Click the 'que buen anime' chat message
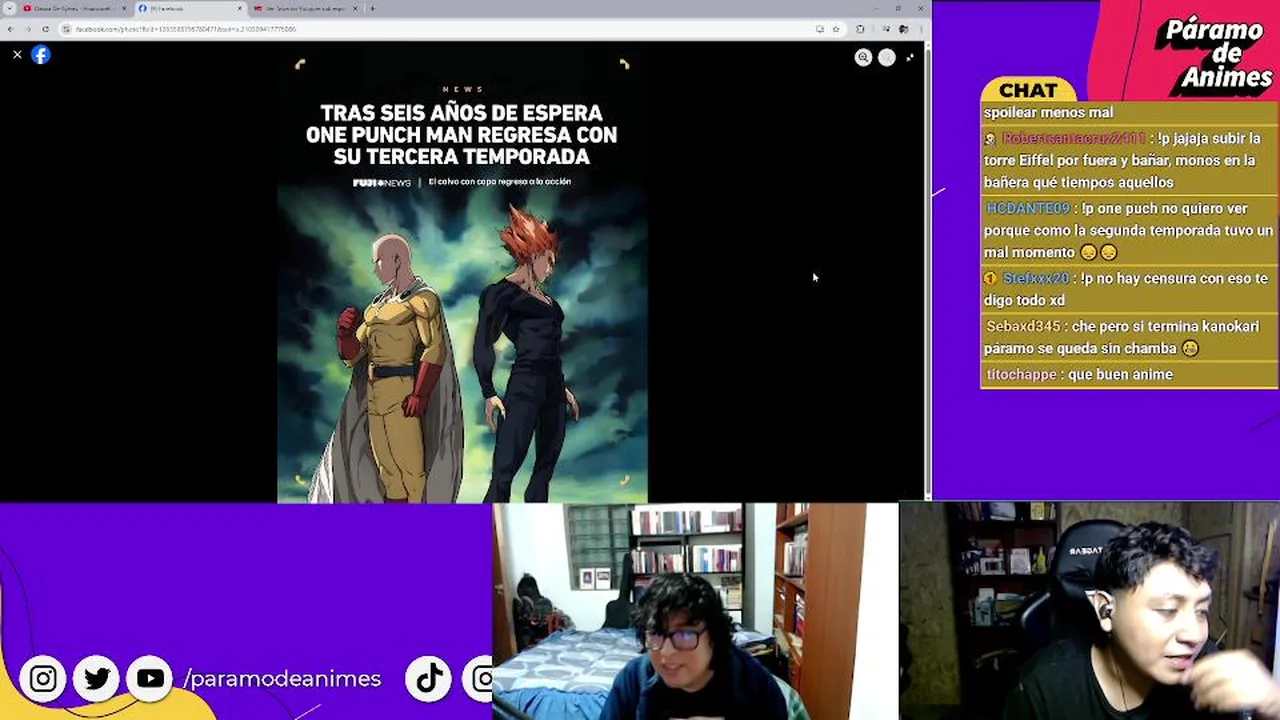Viewport: 1280px width, 720px height. (1120, 374)
